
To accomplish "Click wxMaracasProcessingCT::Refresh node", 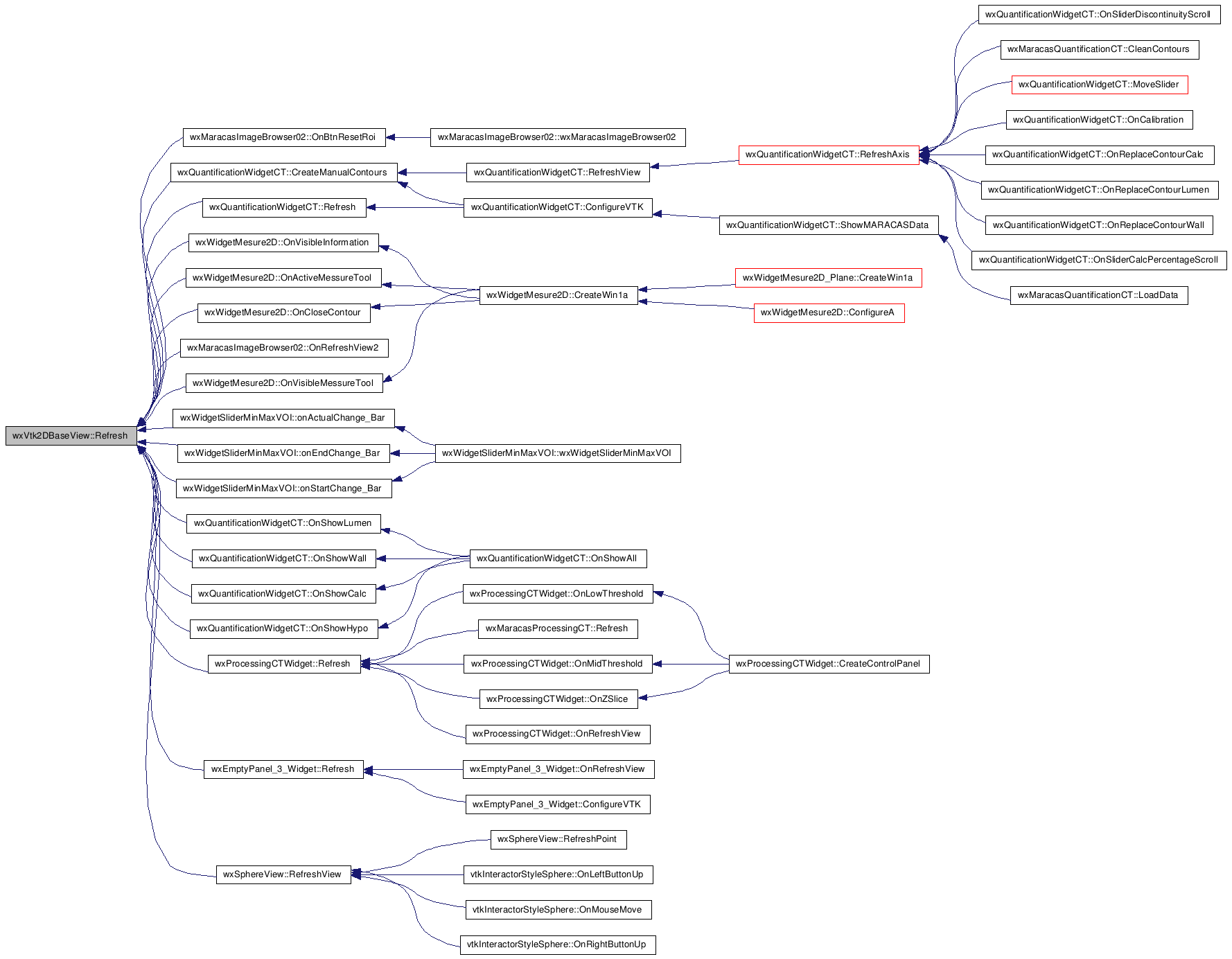I will click(x=558, y=628).
